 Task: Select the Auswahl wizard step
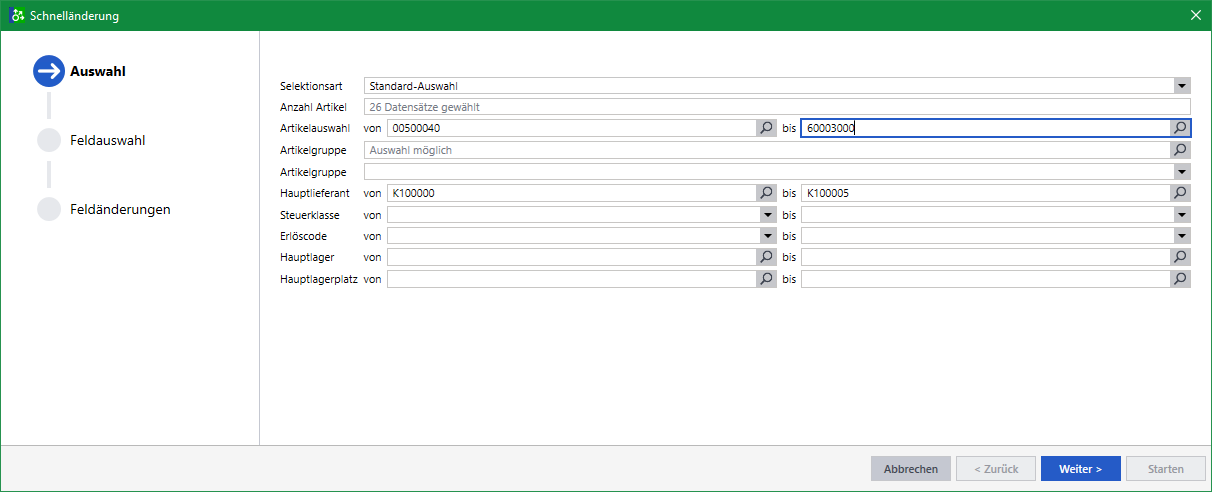click(97, 71)
